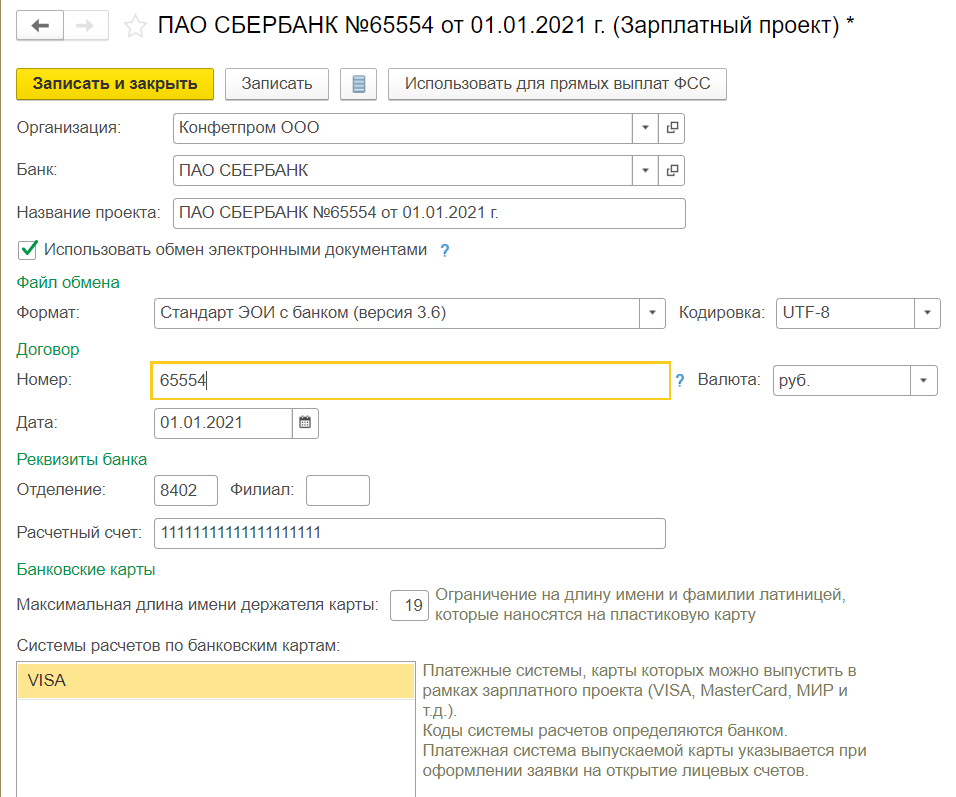956x797 pixels.
Task: Click the Договор section heading
Action: pos(48,349)
